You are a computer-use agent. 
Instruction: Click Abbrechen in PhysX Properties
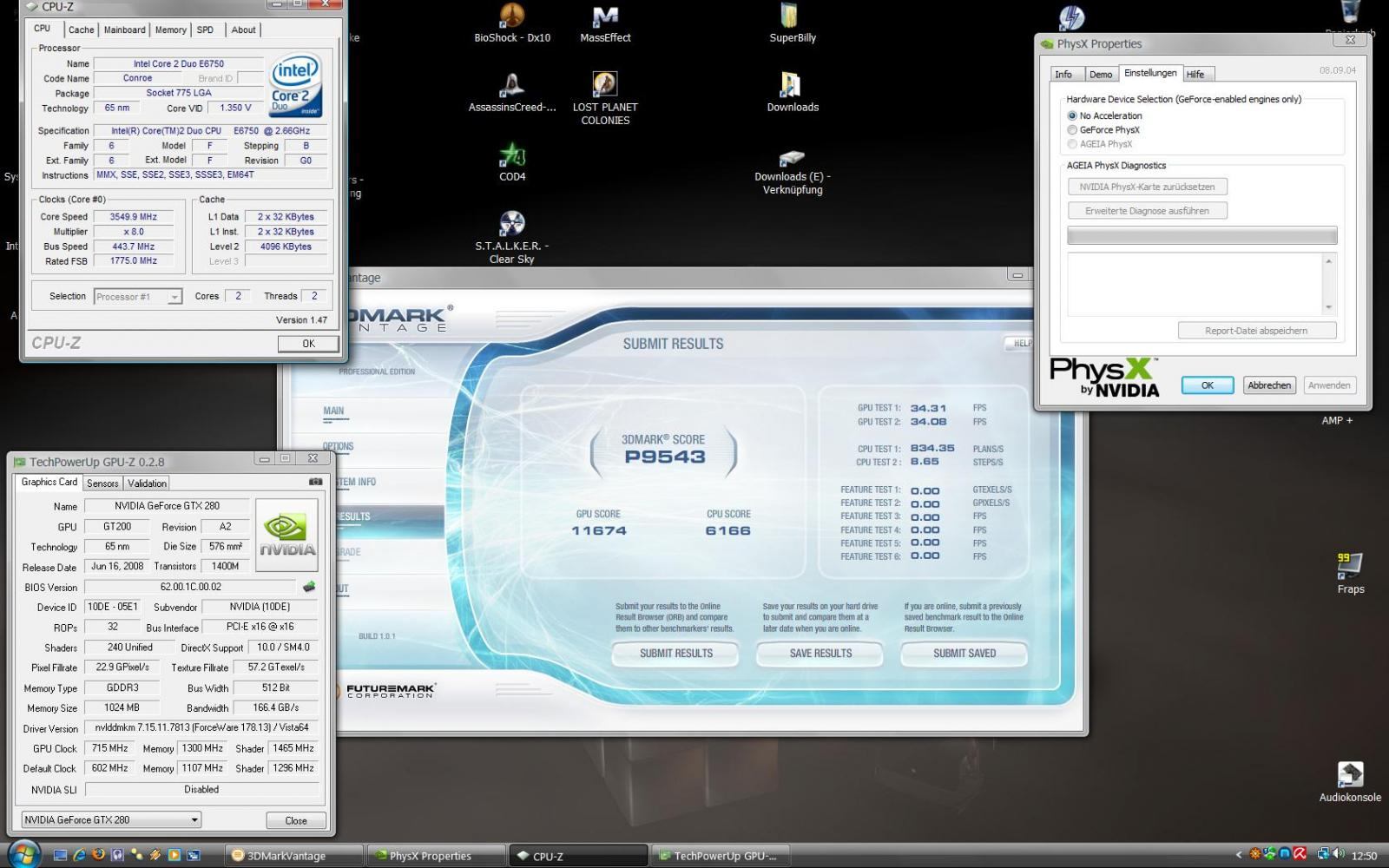(1269, 385)
